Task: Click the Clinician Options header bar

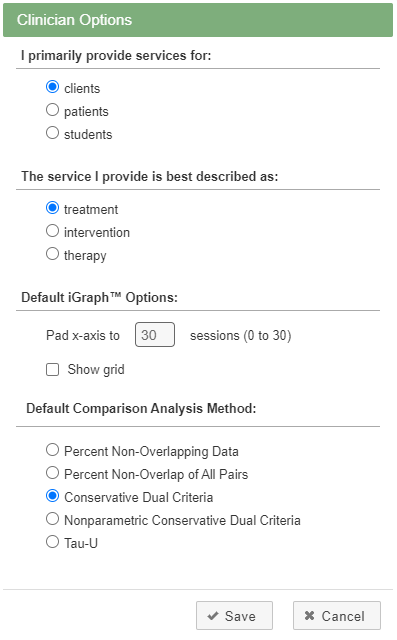Action: coord(198,20)
